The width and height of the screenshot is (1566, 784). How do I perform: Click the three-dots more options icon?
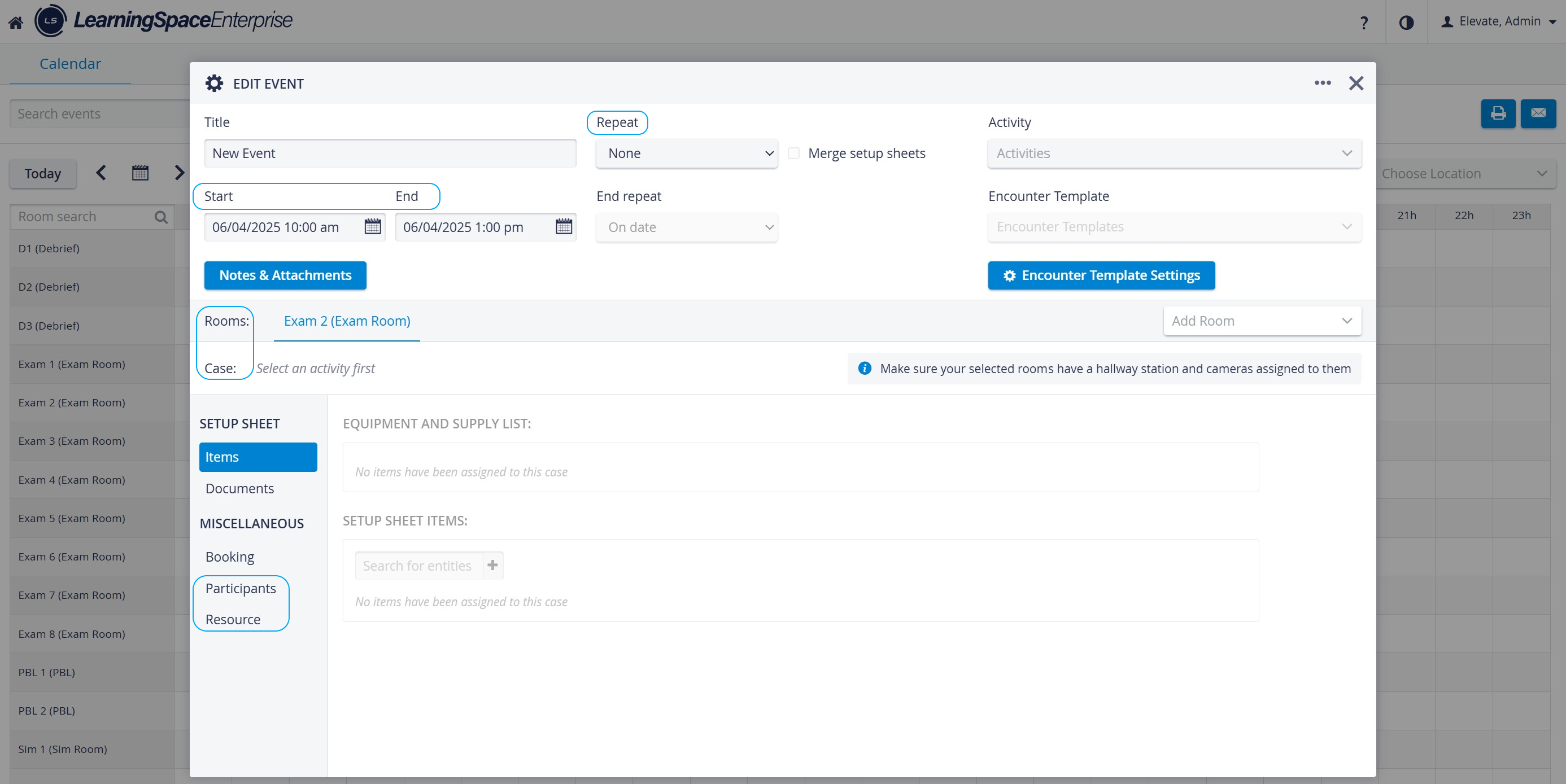pyautogui.click(x=1322, y=84)
